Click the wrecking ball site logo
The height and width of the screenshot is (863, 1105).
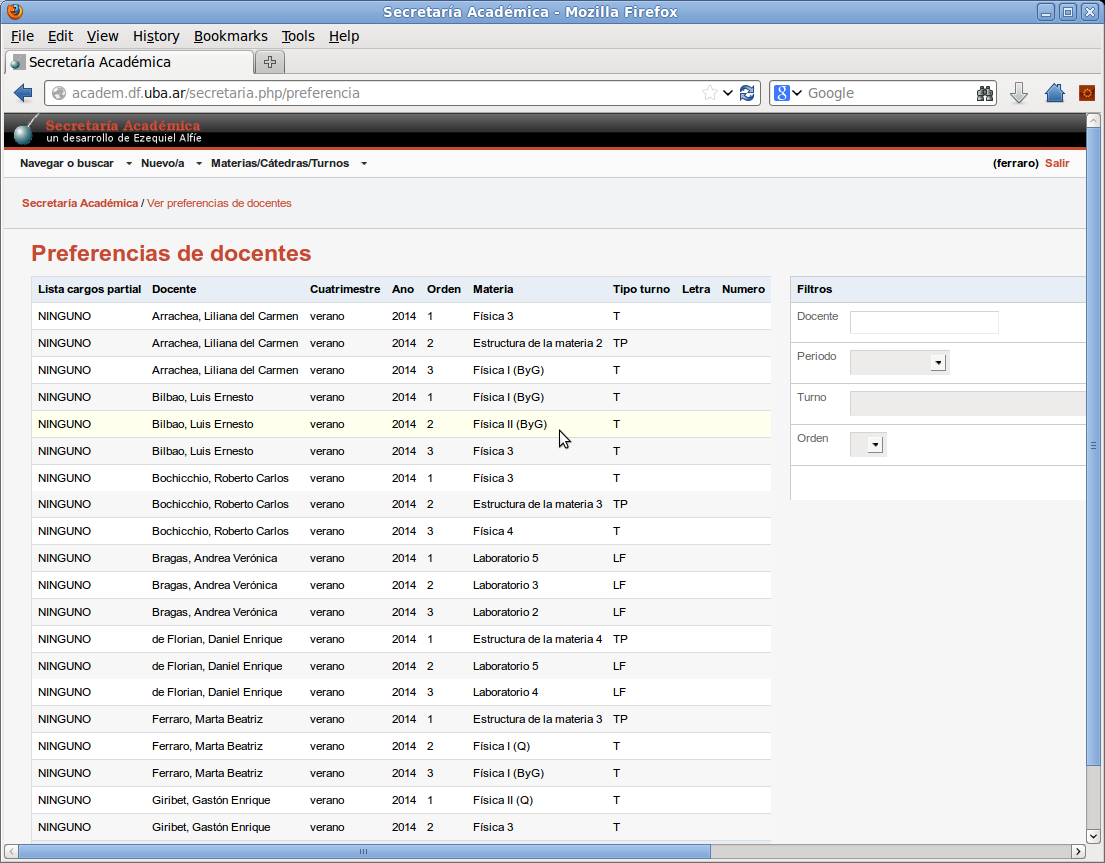25,130
